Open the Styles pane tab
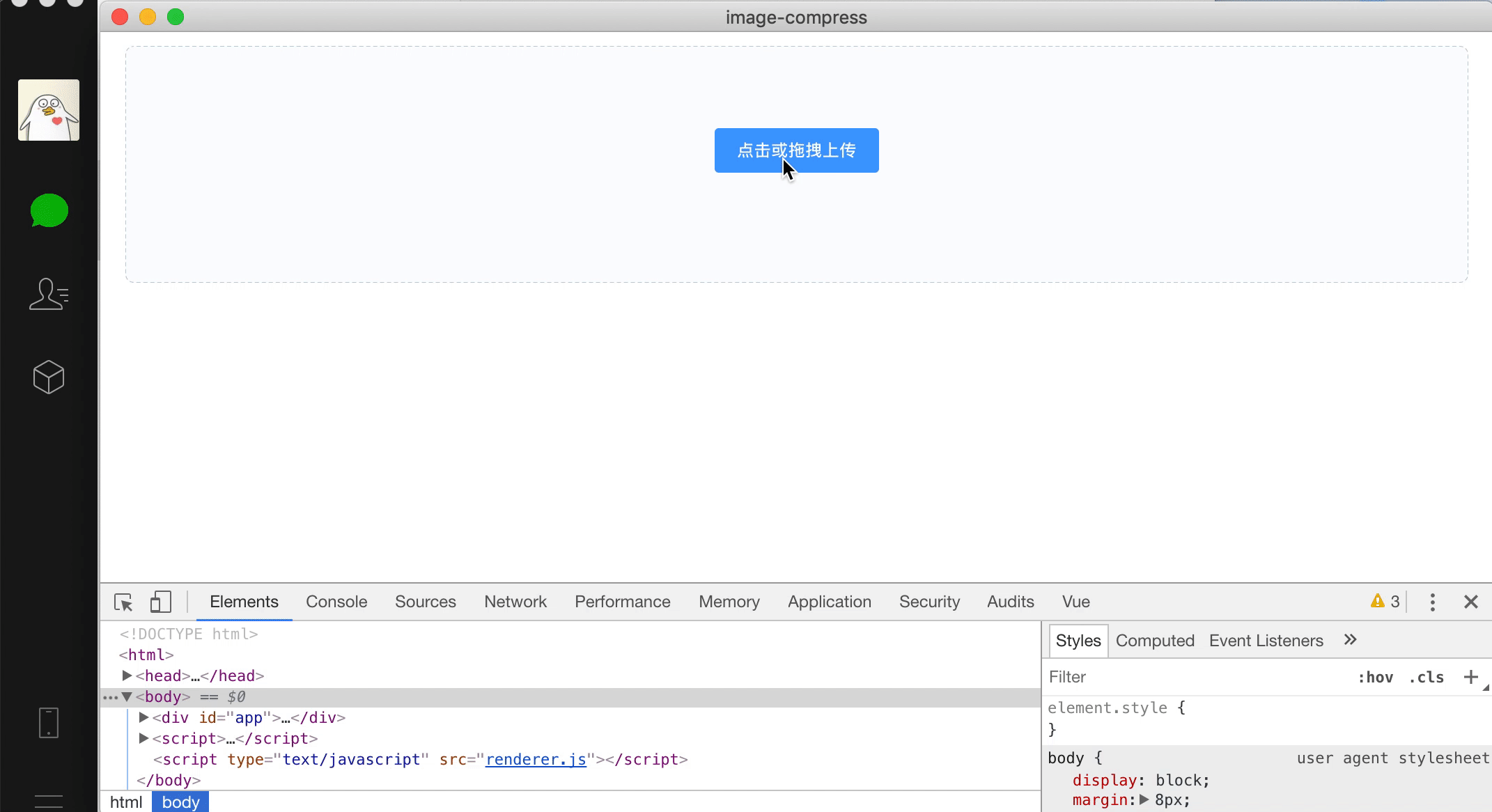 tap(1078, 641)
